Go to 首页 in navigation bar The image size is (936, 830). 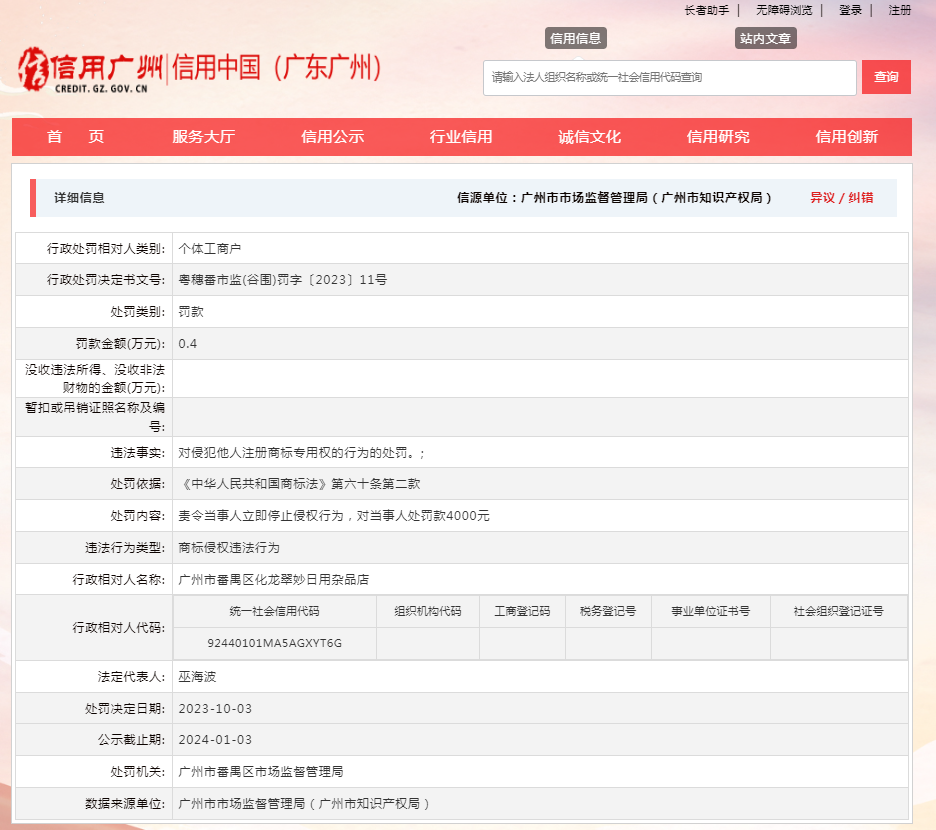tap(75, 137)
